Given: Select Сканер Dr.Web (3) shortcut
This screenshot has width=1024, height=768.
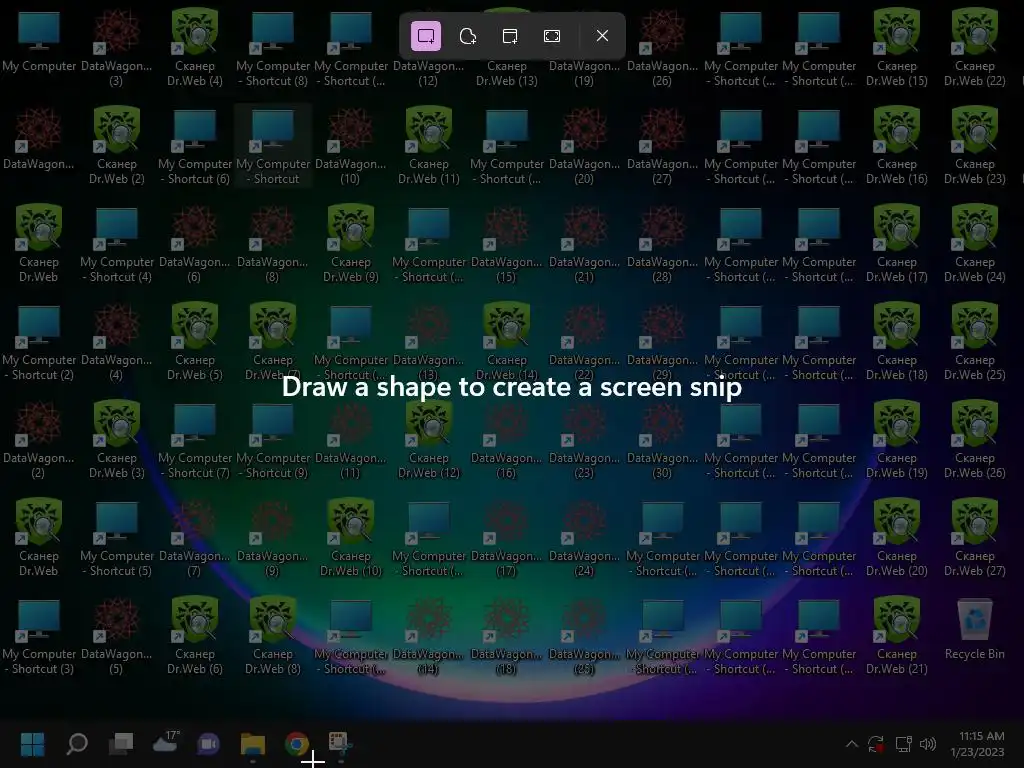Looking at the screenshot, I should click(117, 440).
